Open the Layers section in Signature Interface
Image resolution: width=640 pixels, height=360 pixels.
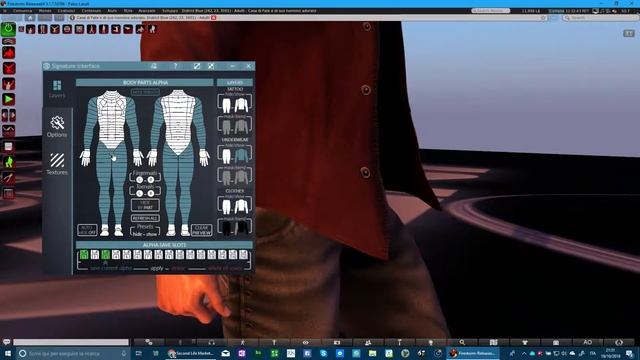point(57,89)
